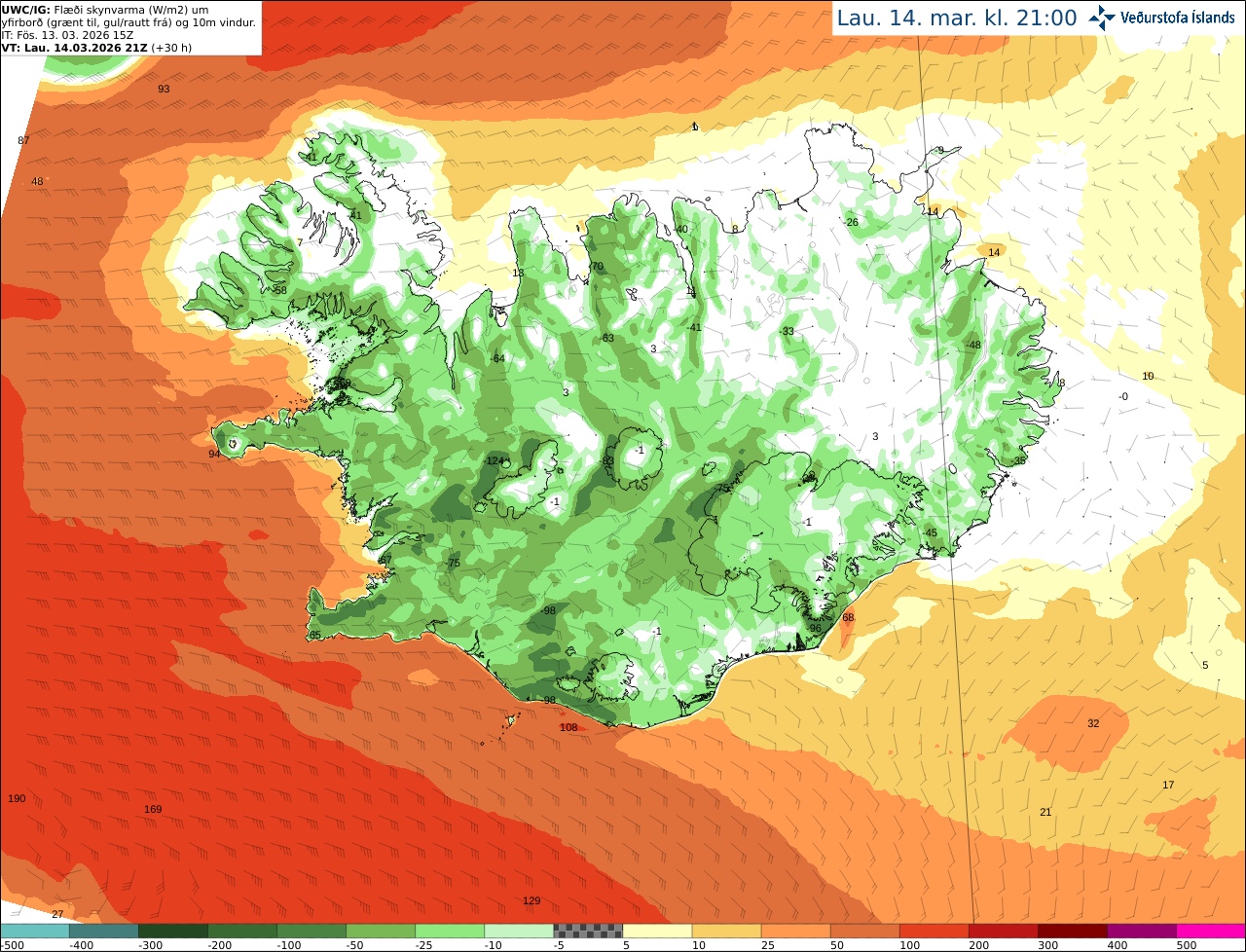Click the 200 label on the color scale
Viewport: 1246px width, 952px height.
click(979, 944)
